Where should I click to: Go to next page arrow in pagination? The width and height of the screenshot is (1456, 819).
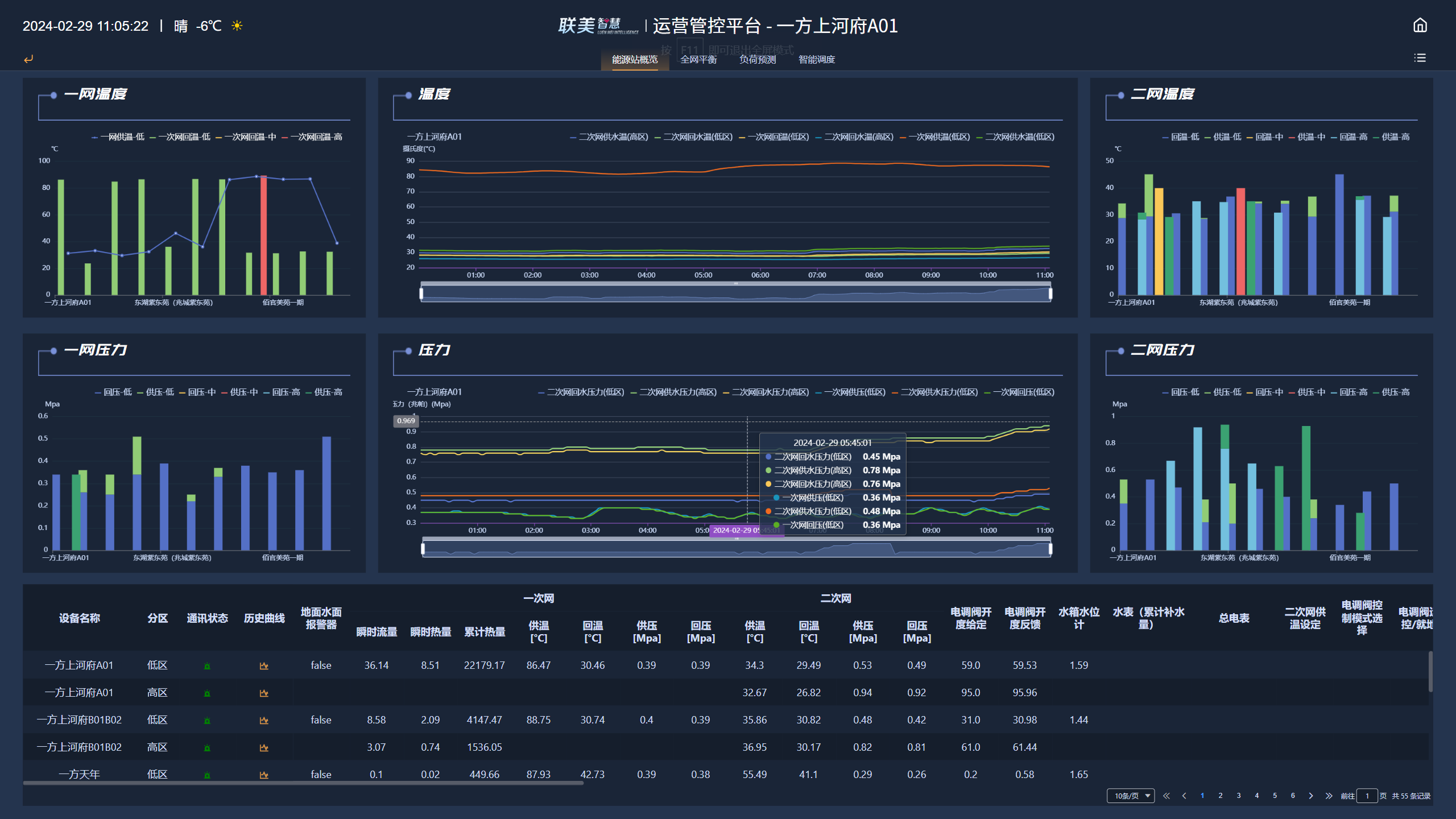point(1310,796)
